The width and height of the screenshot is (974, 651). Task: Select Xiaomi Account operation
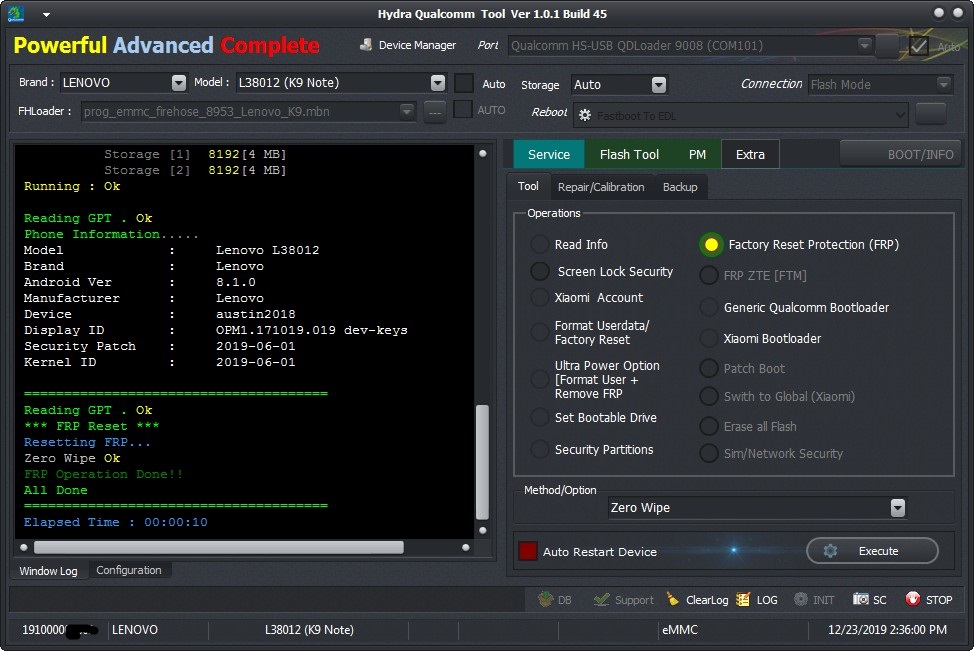click(x=539, y=298)
